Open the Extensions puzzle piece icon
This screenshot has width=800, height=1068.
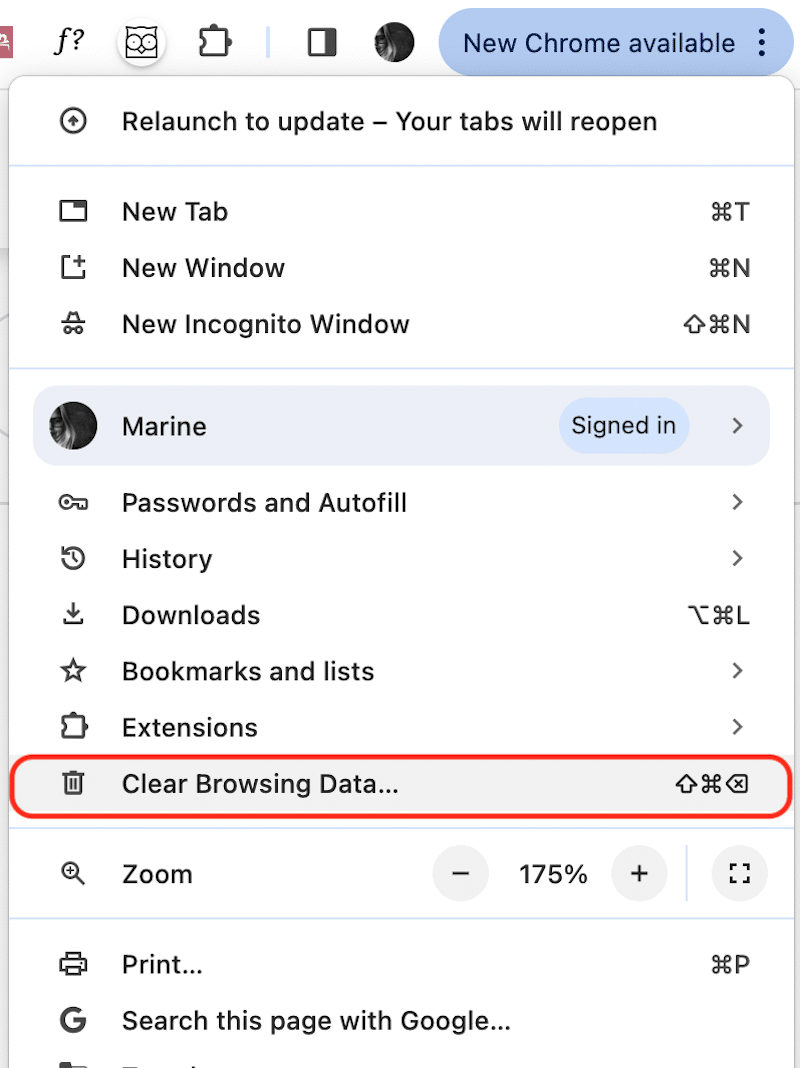pos(214,42)
